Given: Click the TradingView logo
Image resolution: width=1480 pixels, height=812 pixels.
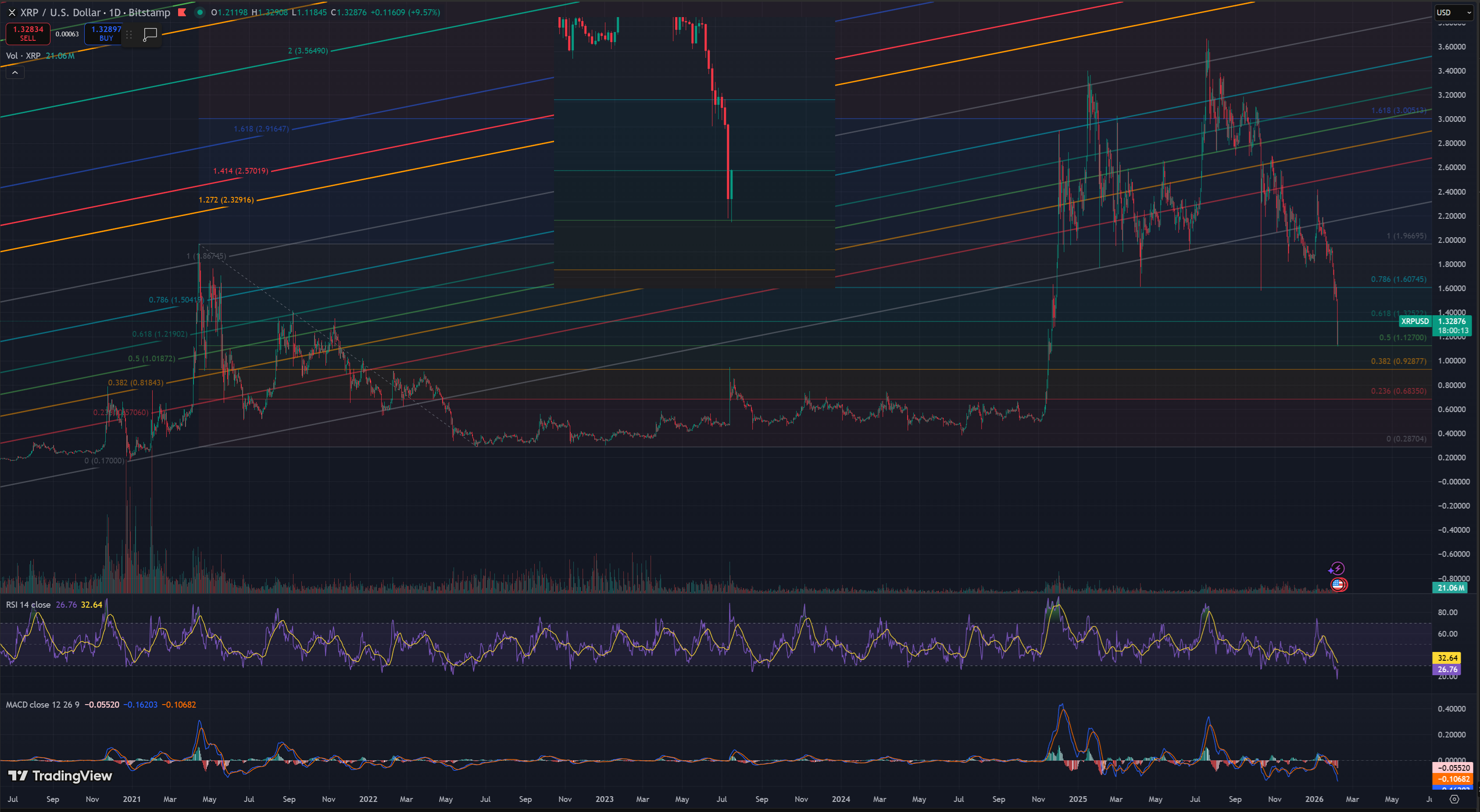Looking at the screenshot, I should (x=61, y=776).
